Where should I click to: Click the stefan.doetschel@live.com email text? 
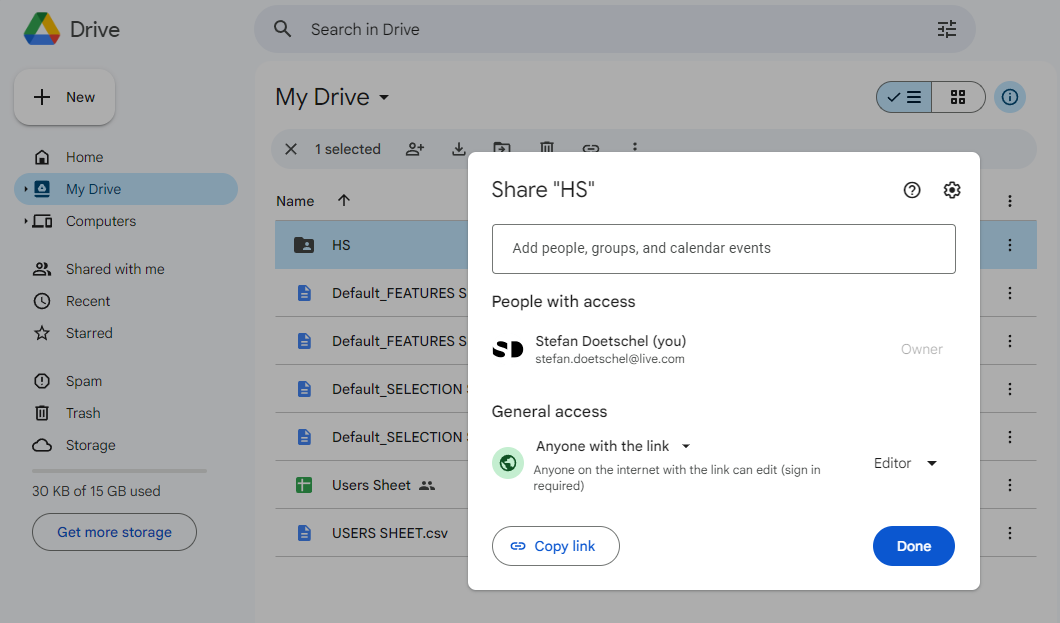tap(610, 359)
